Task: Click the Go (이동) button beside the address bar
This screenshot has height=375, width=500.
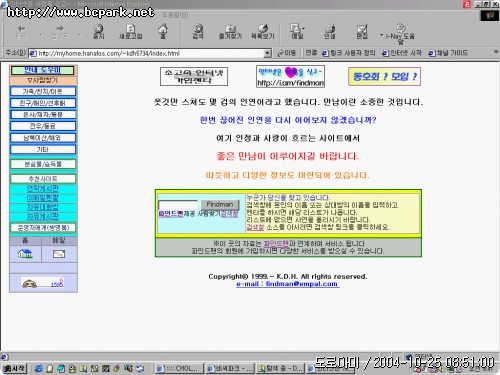Action: (x=287, y=53)
